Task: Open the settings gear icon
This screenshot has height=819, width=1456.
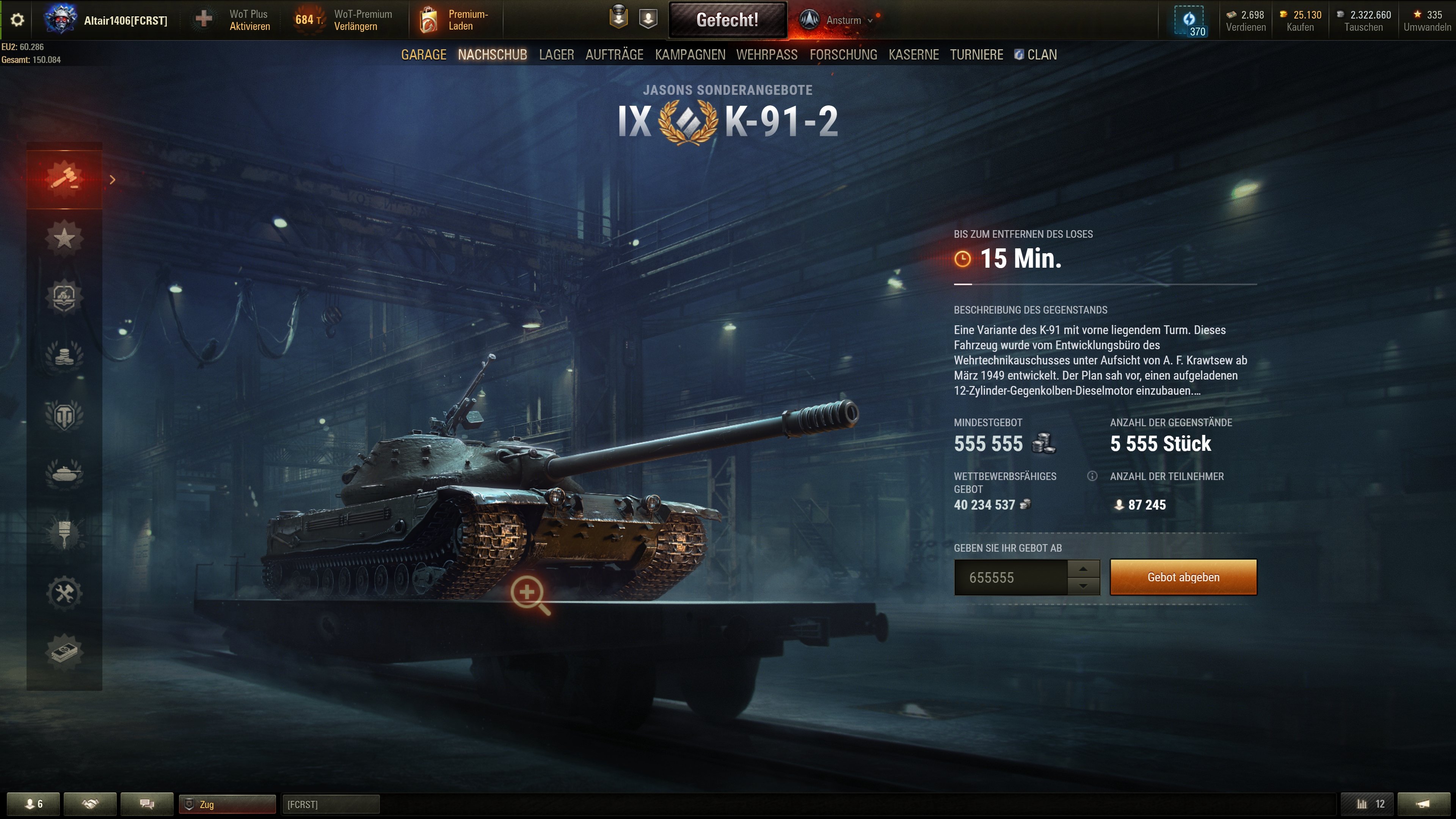Action: click(17, 20)
